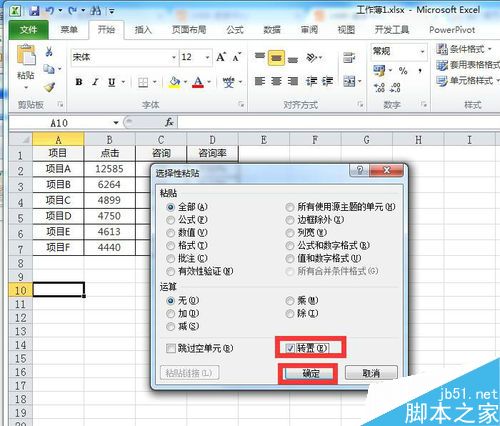Toggle Italic formatting
This screenshot has height=426, width=500.
(x=95, y=82)
